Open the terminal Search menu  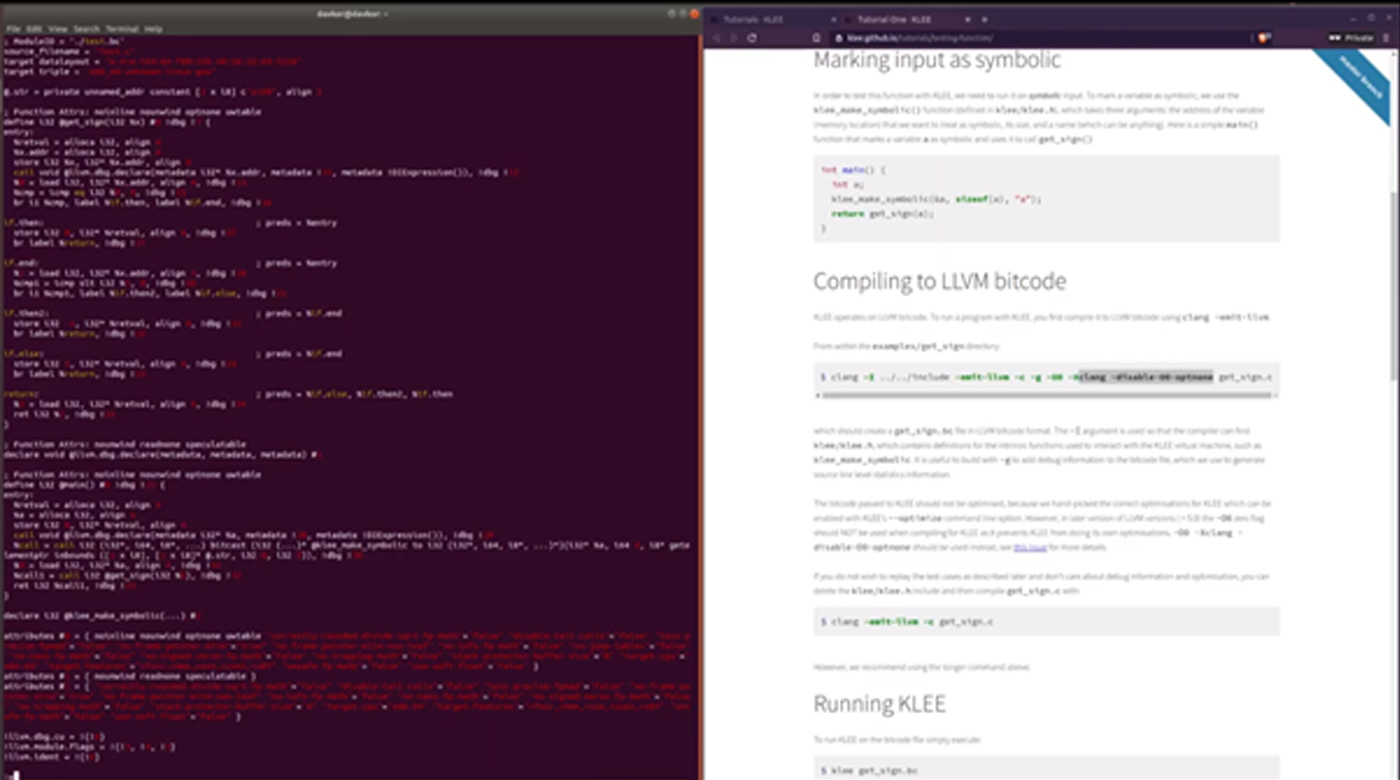tap(87, 29)
